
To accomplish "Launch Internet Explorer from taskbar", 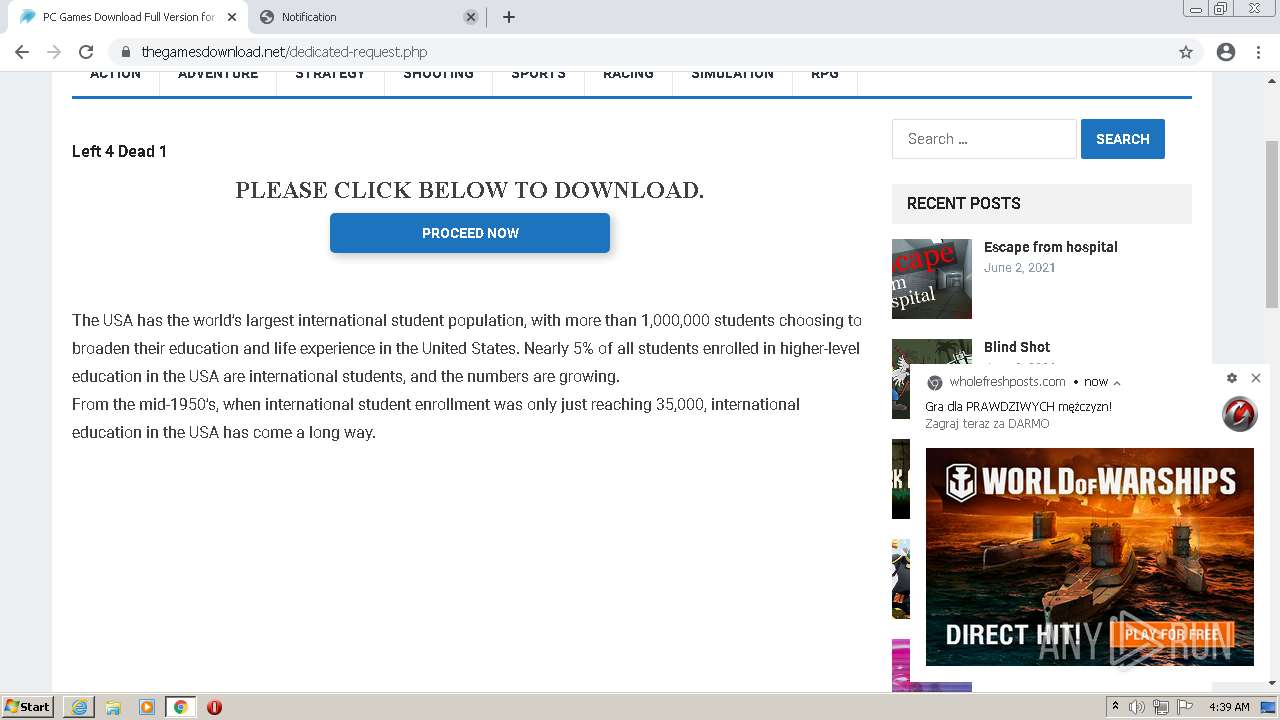I will [x=79, y=707].
